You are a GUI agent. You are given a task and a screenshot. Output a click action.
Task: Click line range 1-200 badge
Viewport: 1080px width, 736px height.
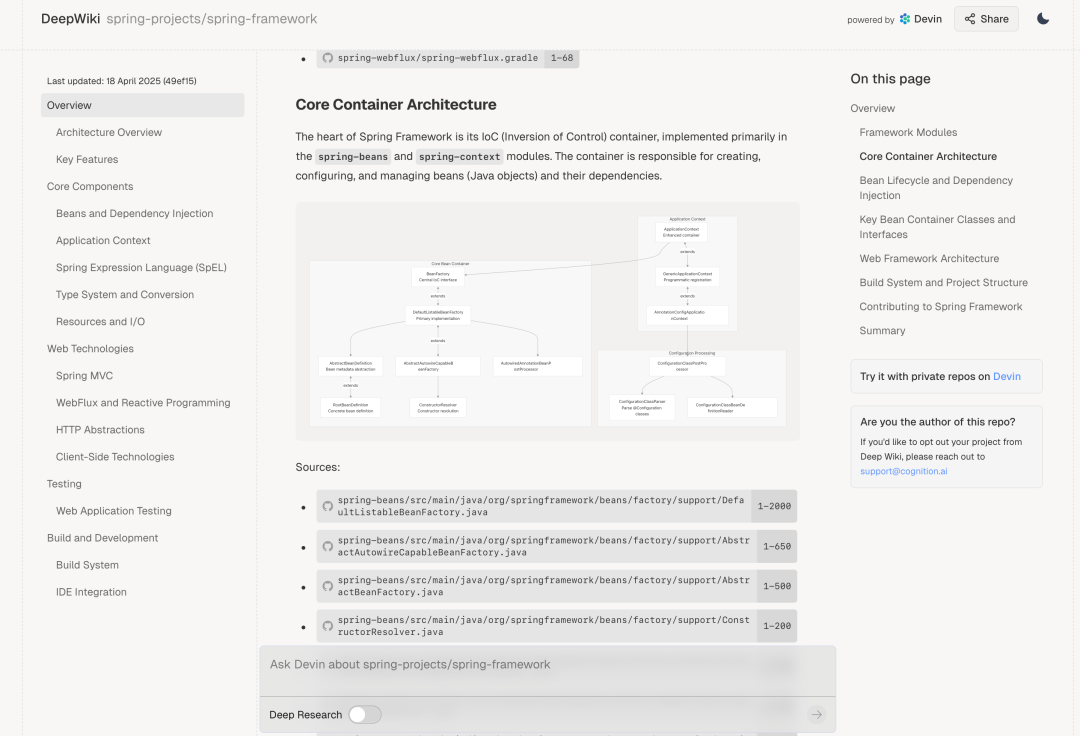[777, 626]
